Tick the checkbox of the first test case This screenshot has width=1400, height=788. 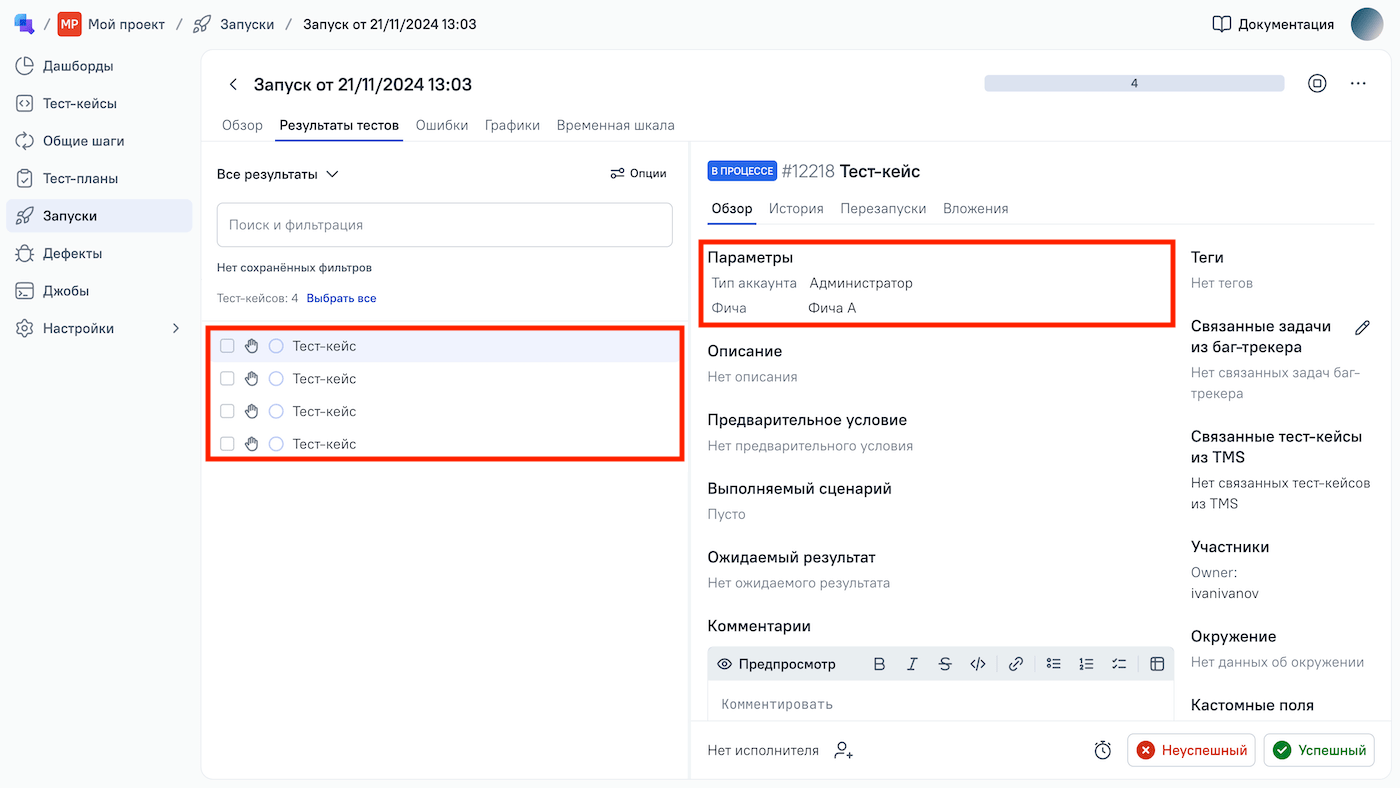coord(227,346)
